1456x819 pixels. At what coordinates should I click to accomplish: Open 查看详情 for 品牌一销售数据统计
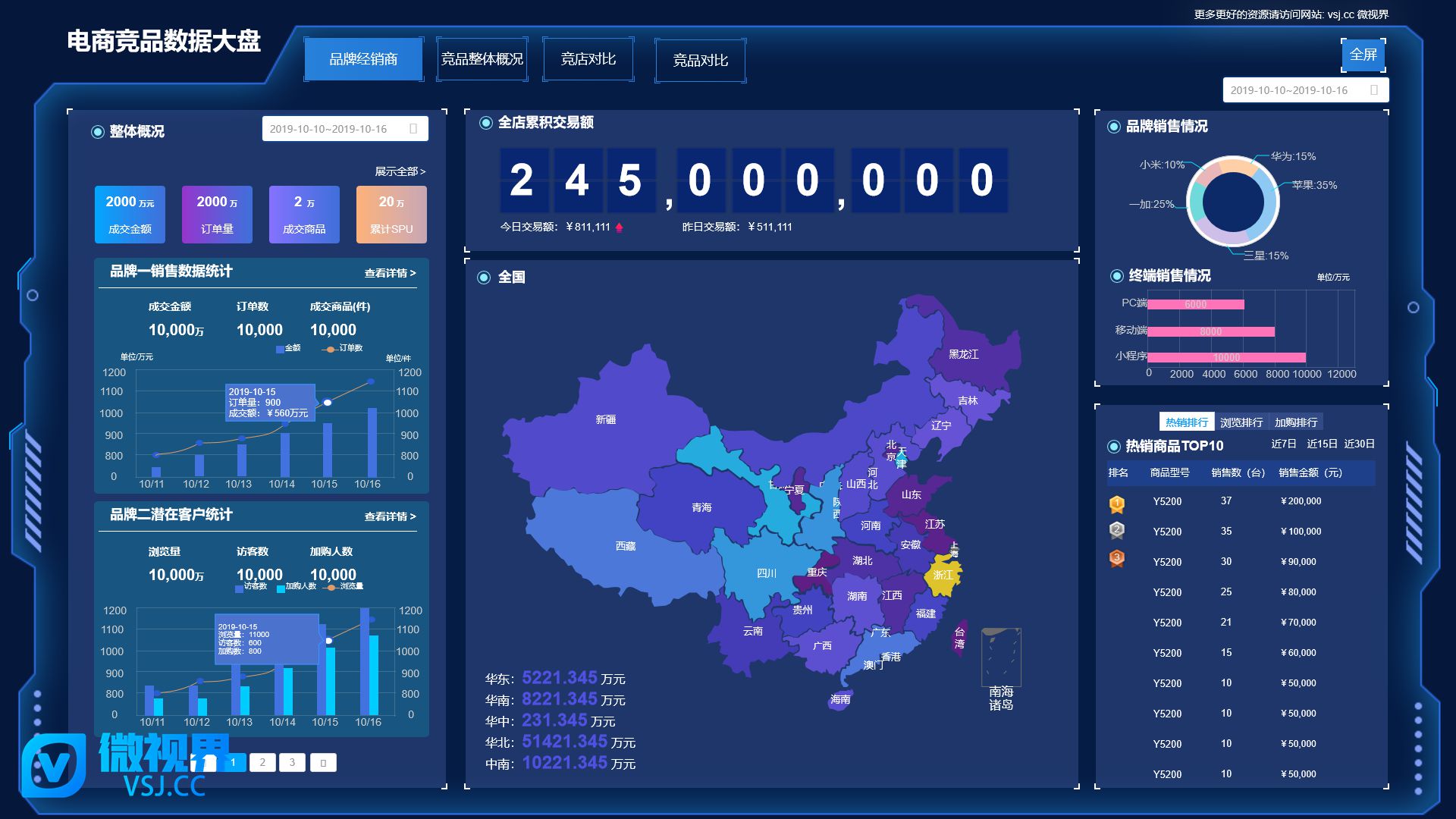390,273
